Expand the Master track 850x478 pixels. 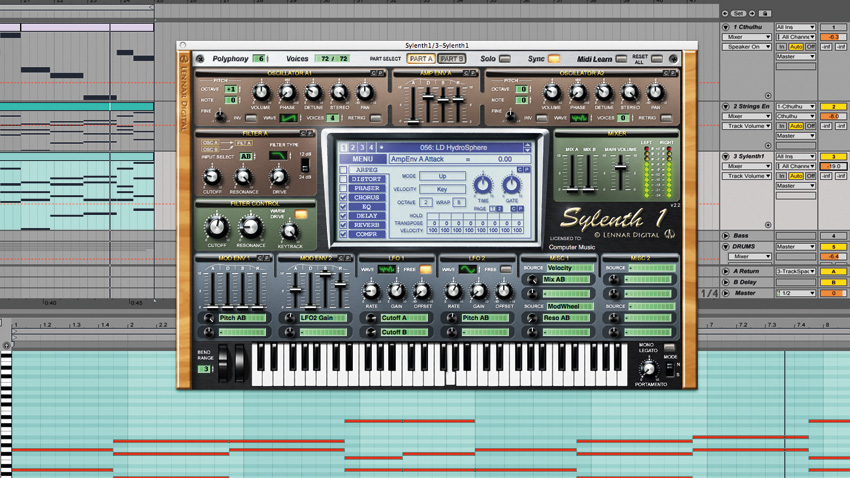point(725,293)
